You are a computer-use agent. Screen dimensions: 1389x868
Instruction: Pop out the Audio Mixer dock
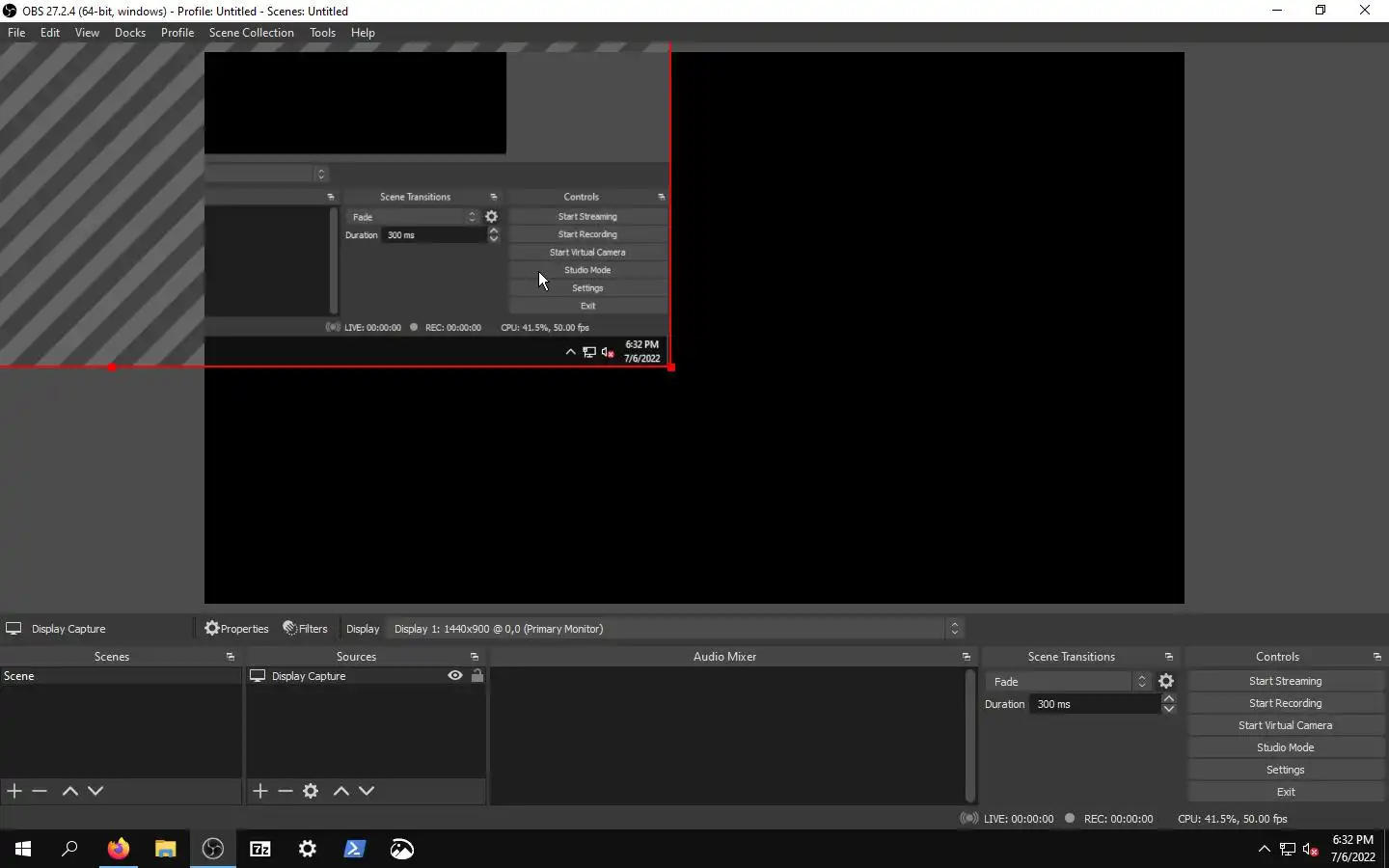(967, 657)
